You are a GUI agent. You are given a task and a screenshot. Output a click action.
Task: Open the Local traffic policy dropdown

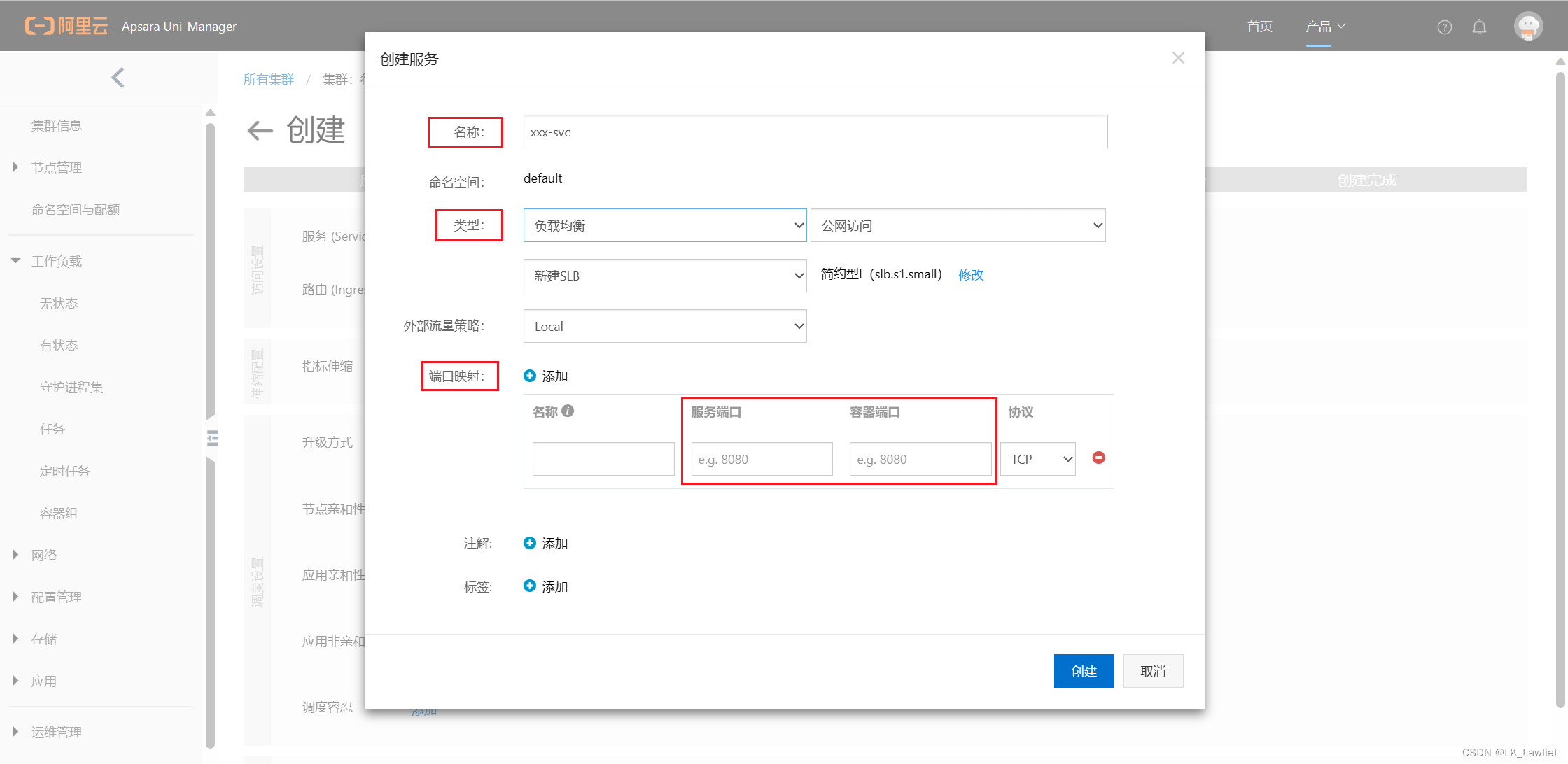665,326
